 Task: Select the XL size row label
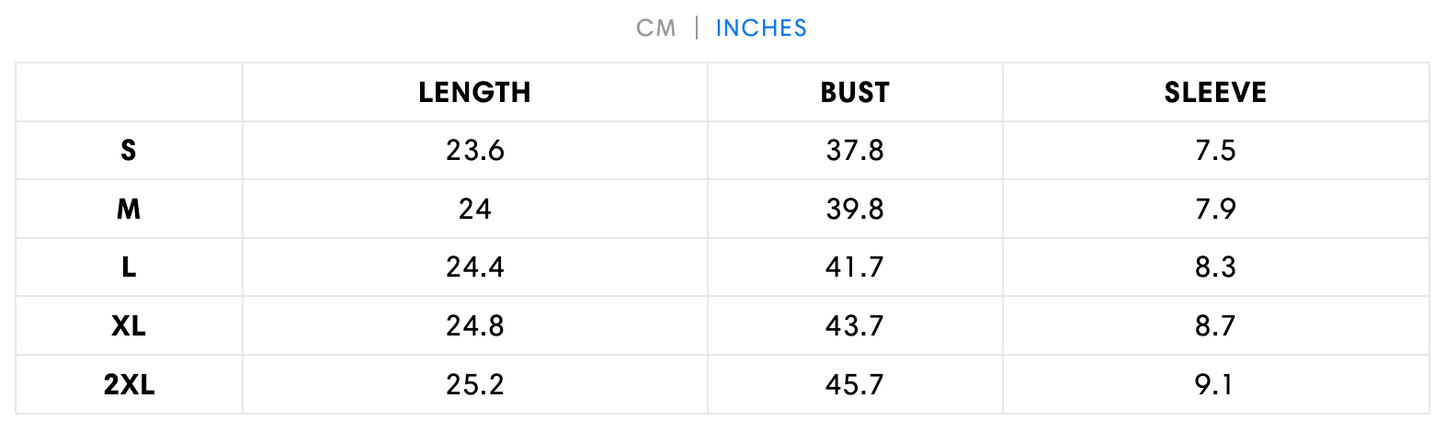click(128, 326)
